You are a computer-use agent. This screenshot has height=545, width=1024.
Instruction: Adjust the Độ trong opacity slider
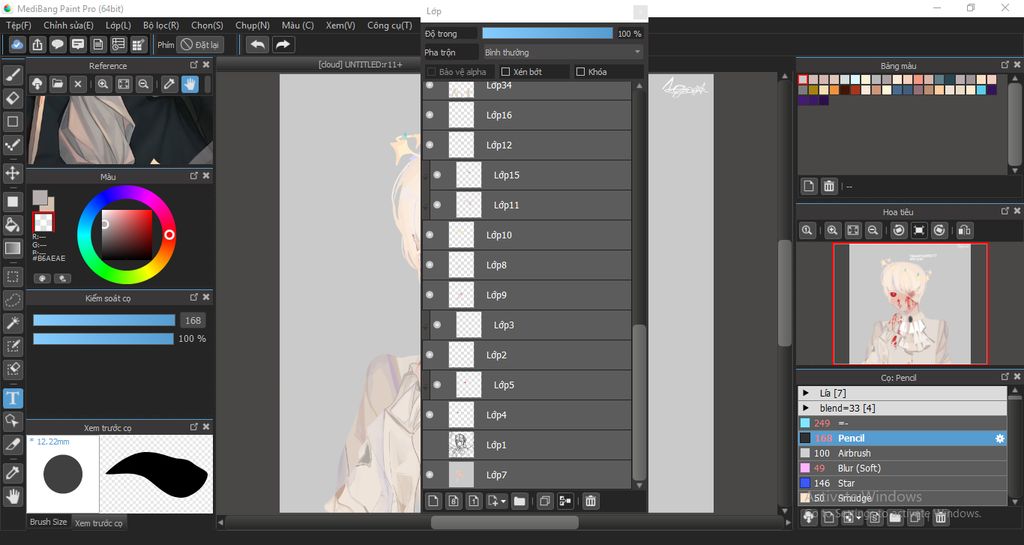point(547,33)
